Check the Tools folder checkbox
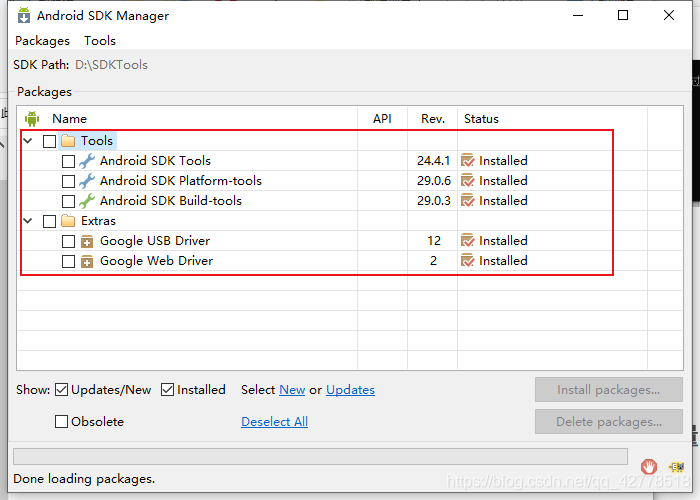The width and height of the screenshot is (700, 500). [49, 142]
